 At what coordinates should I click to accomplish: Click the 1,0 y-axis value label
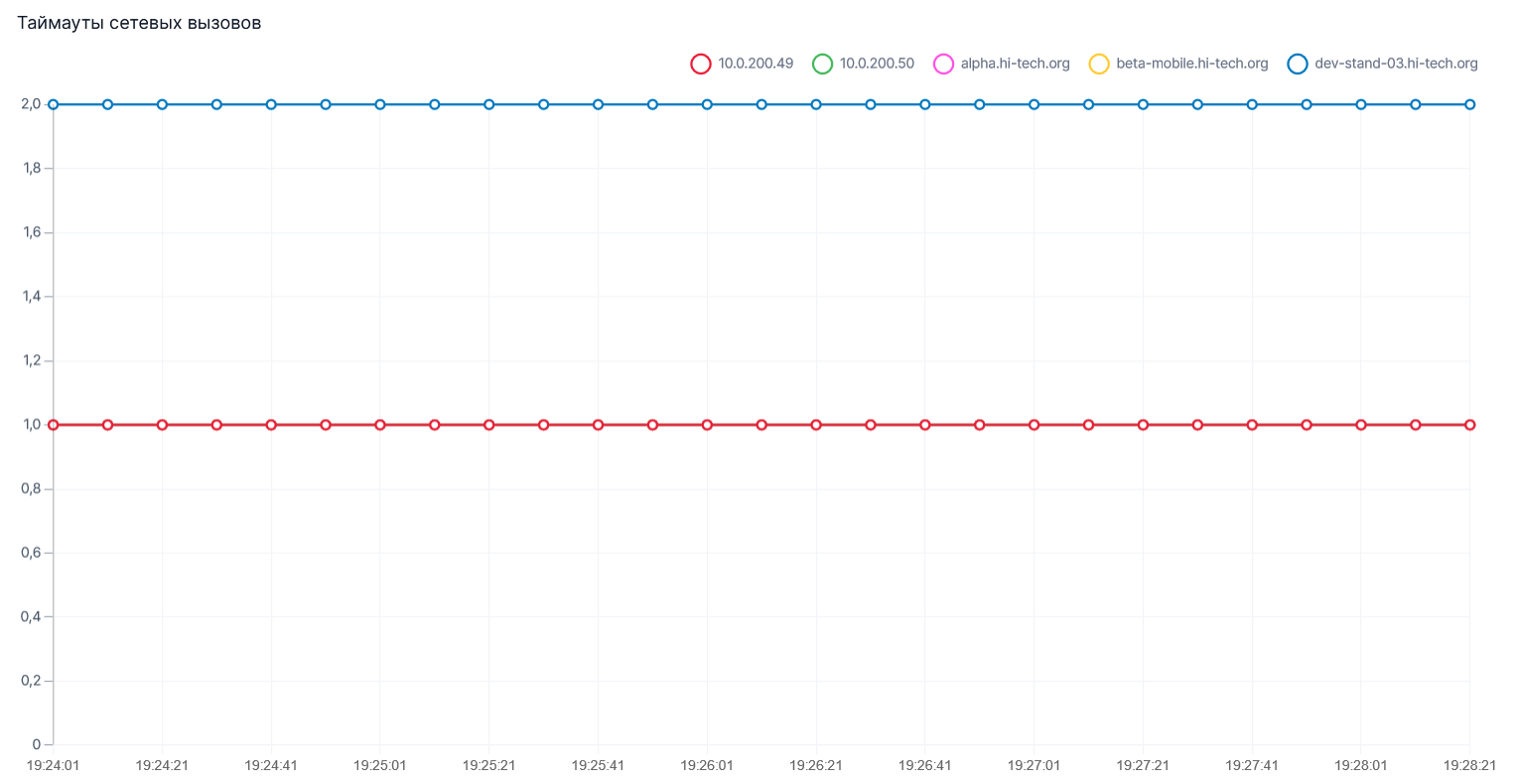point(31,425)
